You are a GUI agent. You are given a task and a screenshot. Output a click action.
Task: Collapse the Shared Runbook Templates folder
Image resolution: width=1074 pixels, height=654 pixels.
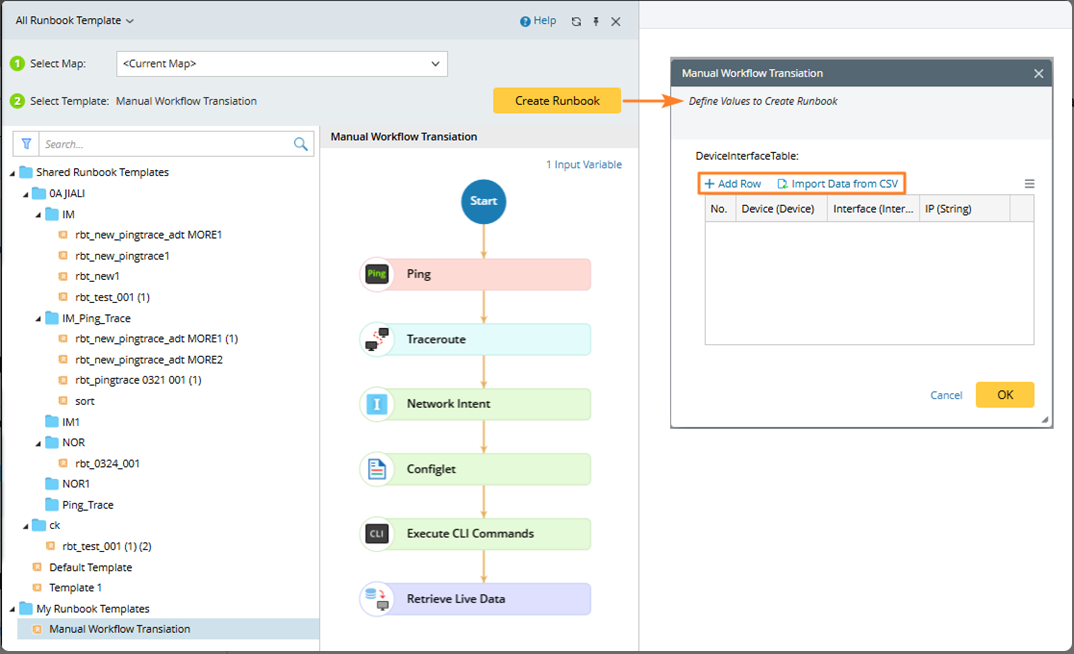pyautogui.click(x=12, y=172)
